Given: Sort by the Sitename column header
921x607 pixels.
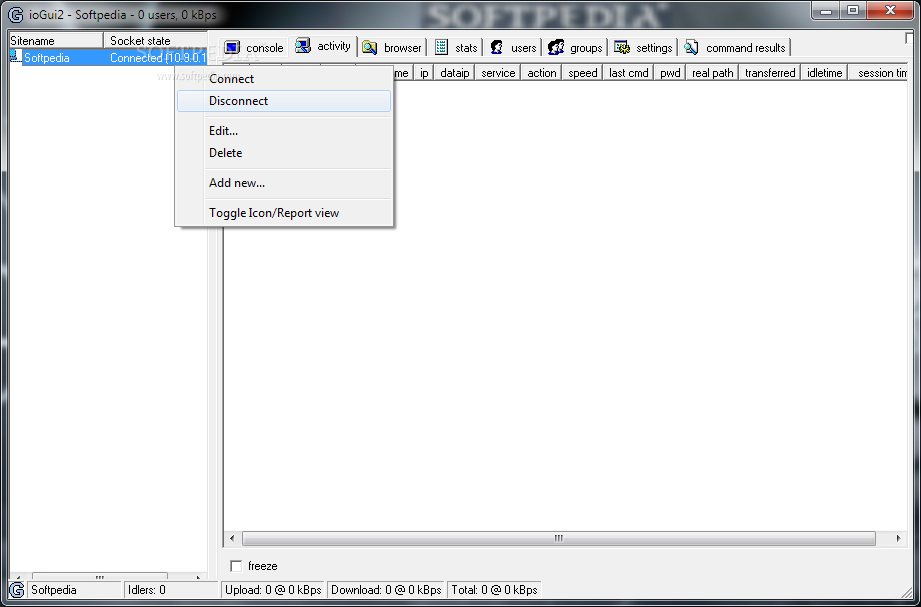Looking at the screenshot, I should tap(56, 41).
